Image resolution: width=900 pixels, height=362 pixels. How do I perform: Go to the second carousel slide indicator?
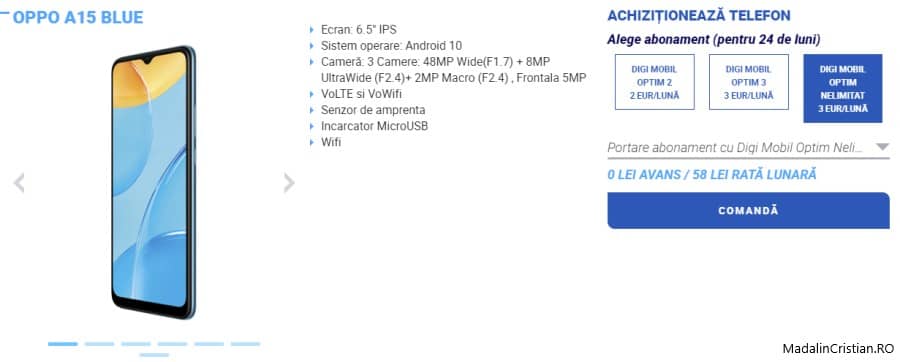[x=99, y=344]
